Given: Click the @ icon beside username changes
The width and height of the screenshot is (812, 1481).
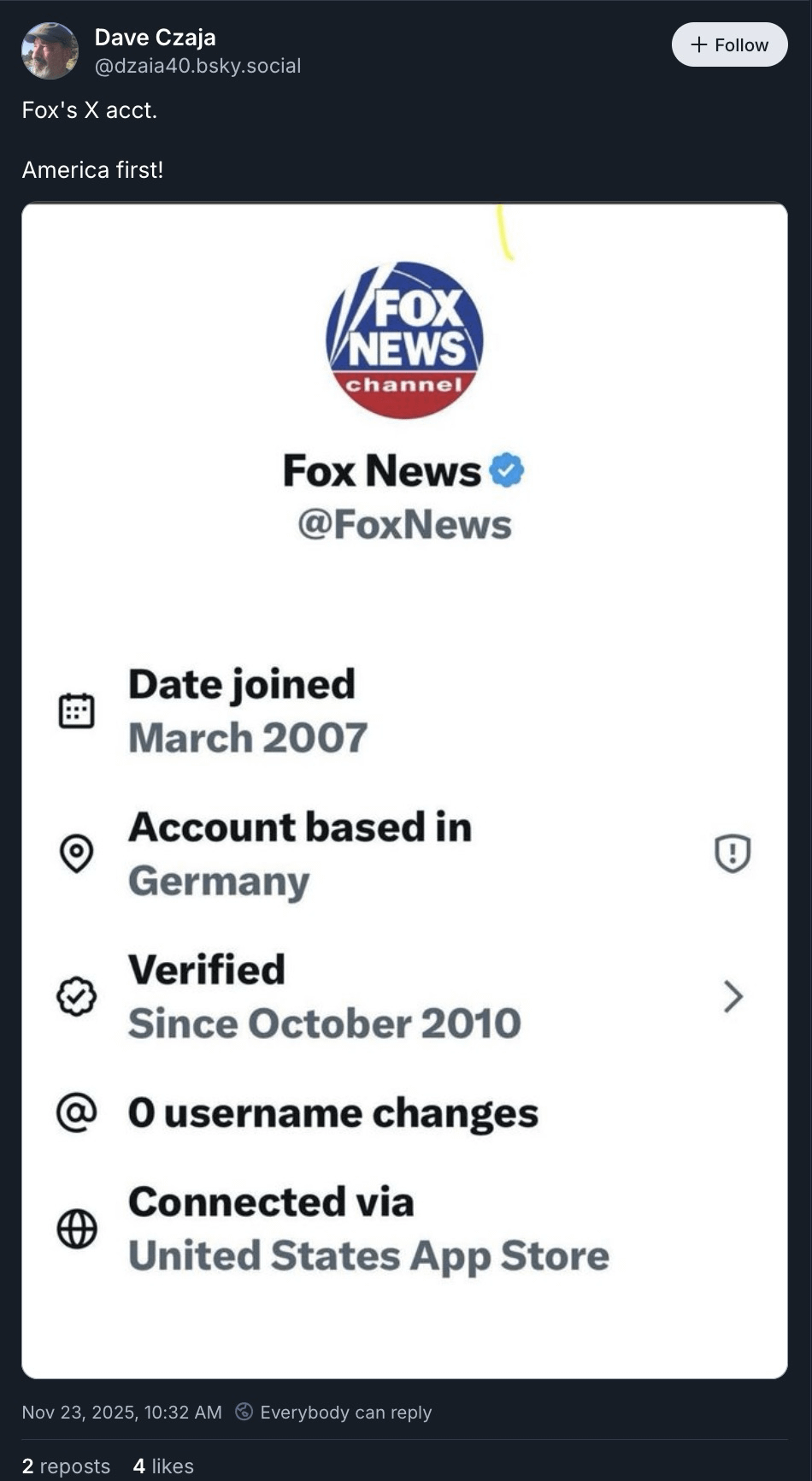Looking at the screenshot, I should [76, 1112].
